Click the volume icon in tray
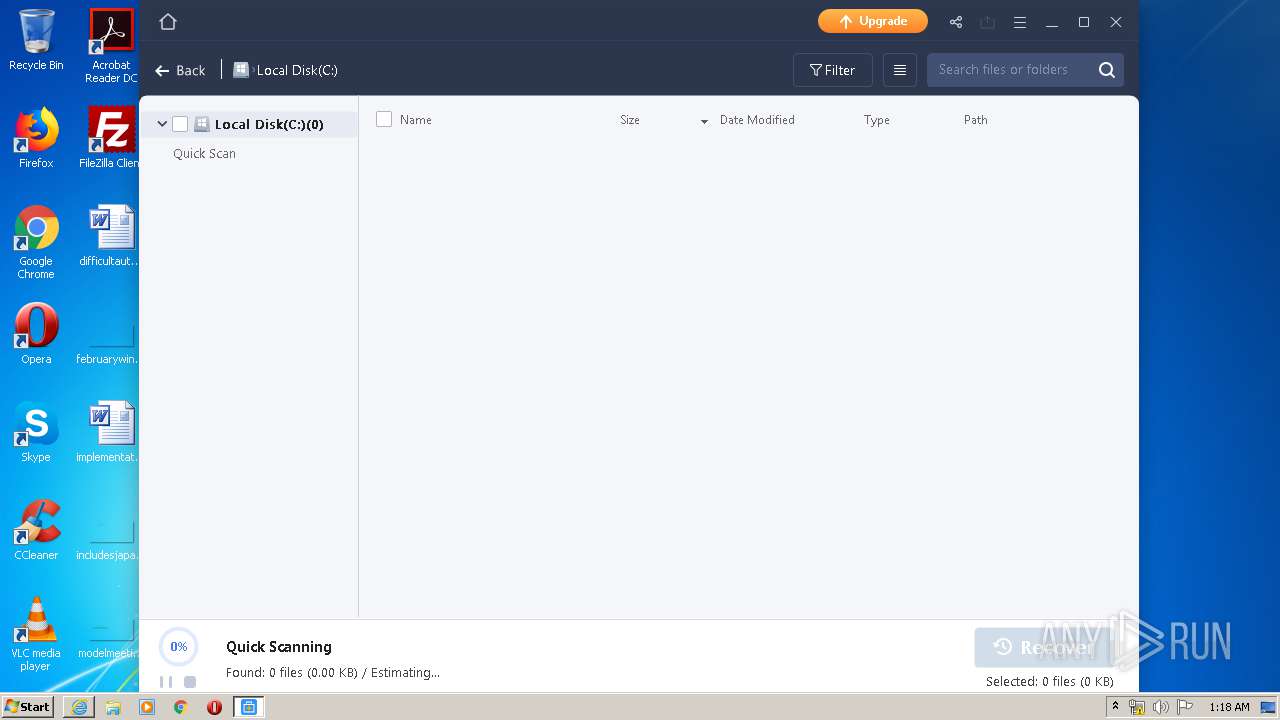Viewport: 1280px width, 720px height. [1160, 707]
